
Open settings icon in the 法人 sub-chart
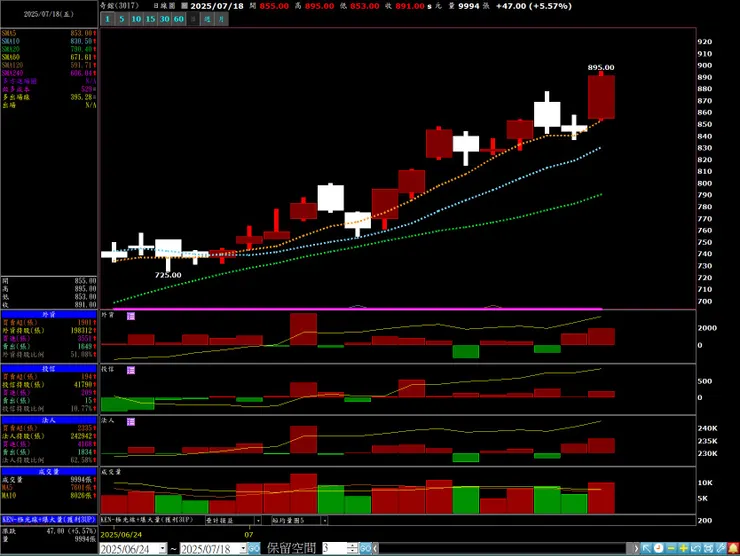coord(131,421)
